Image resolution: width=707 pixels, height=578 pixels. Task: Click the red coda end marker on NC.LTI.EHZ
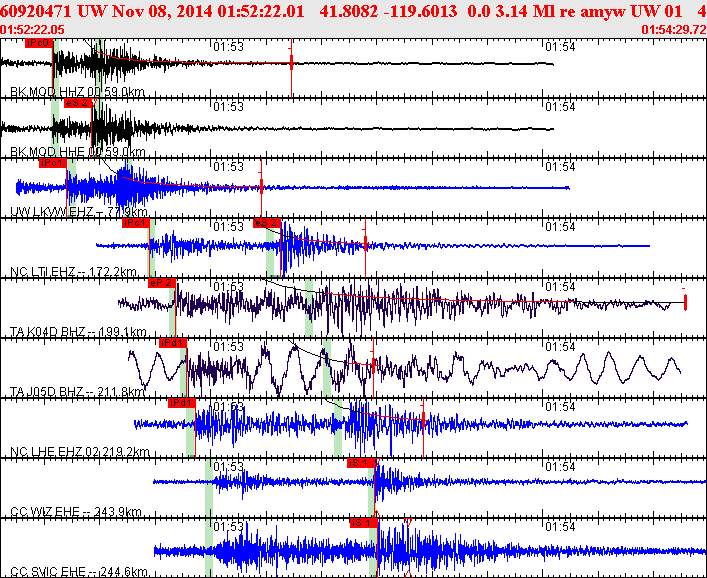tap(365, 245)
